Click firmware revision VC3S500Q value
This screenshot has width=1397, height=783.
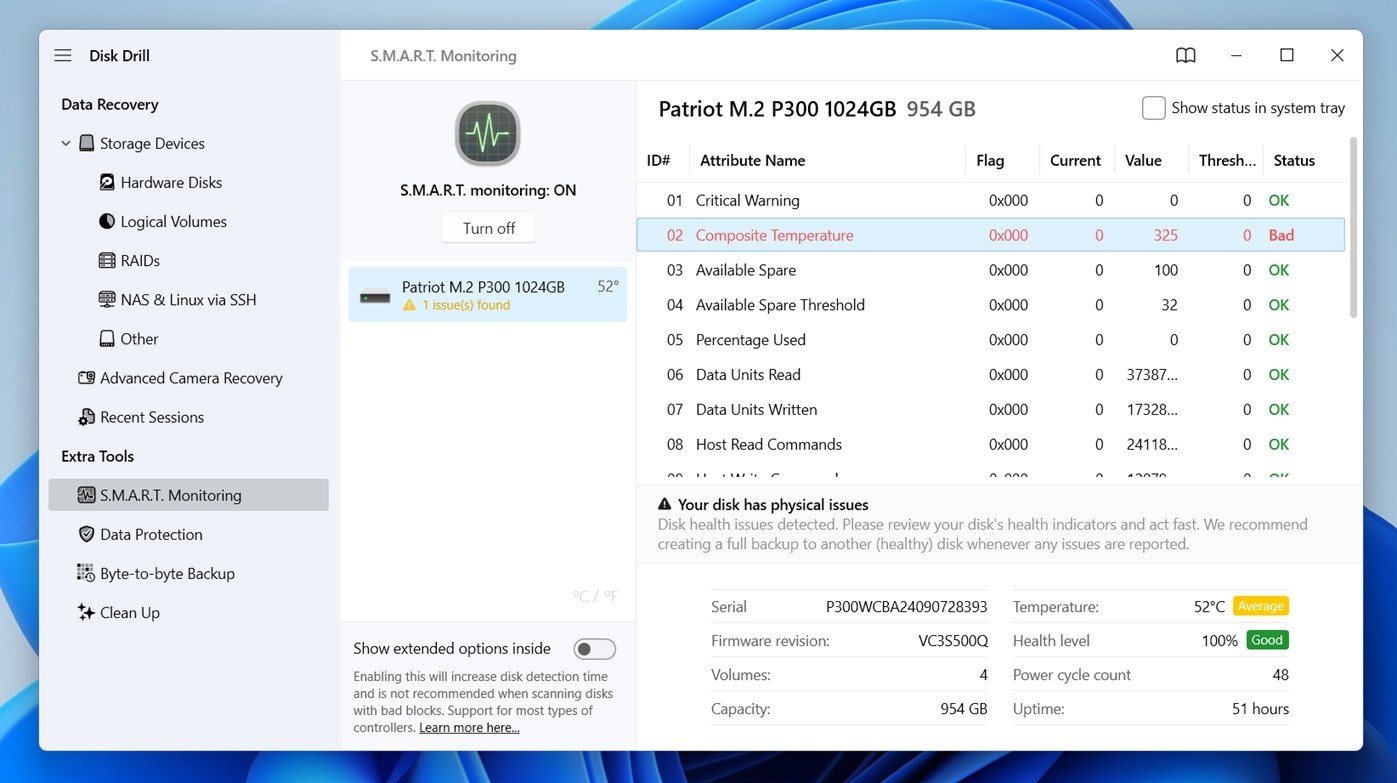point(952,641)
